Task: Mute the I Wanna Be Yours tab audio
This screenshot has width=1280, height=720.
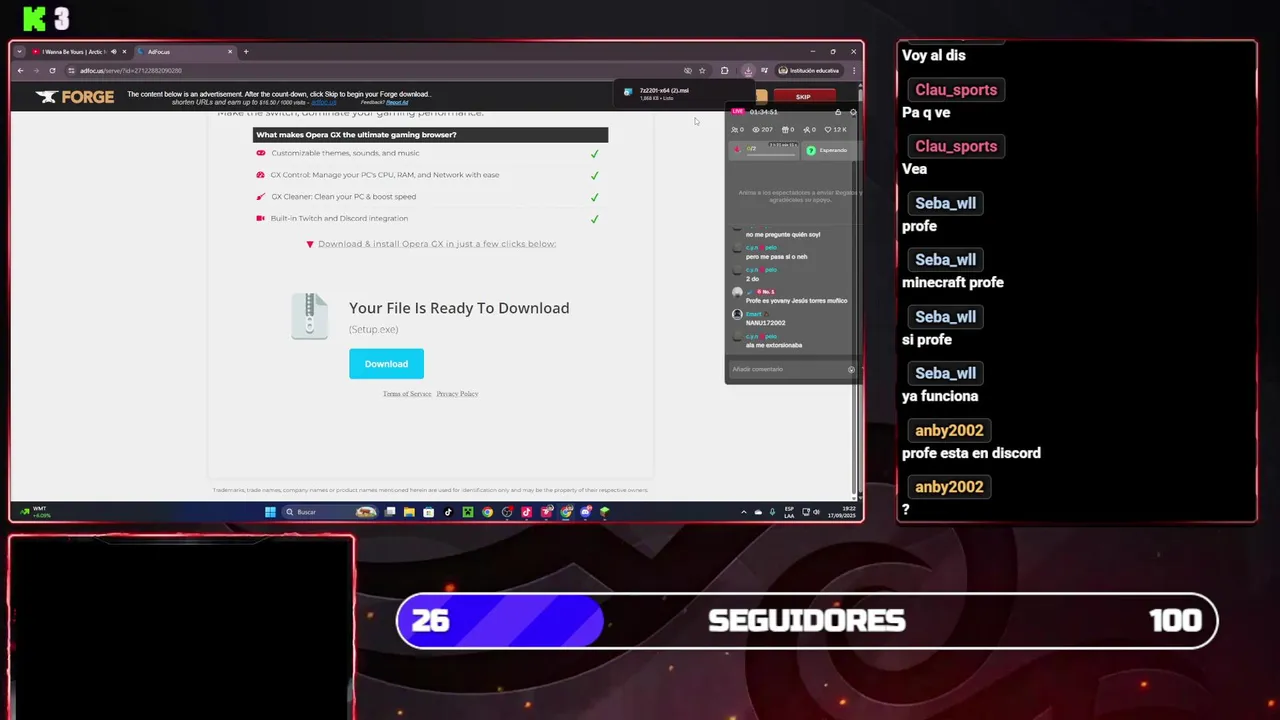Action: click(114, 52)
